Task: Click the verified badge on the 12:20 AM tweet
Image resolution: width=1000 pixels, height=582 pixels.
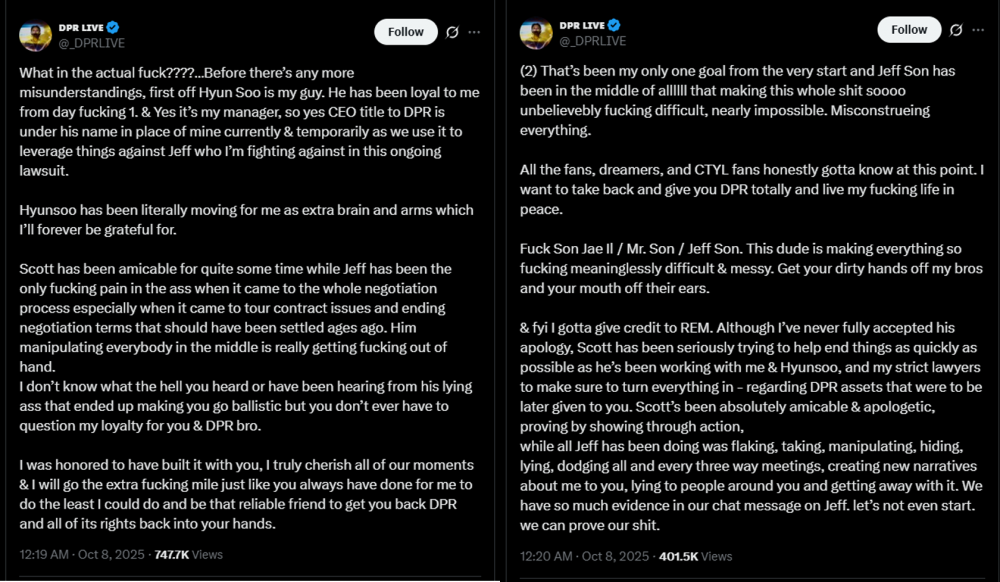Action: pos(614,25)
